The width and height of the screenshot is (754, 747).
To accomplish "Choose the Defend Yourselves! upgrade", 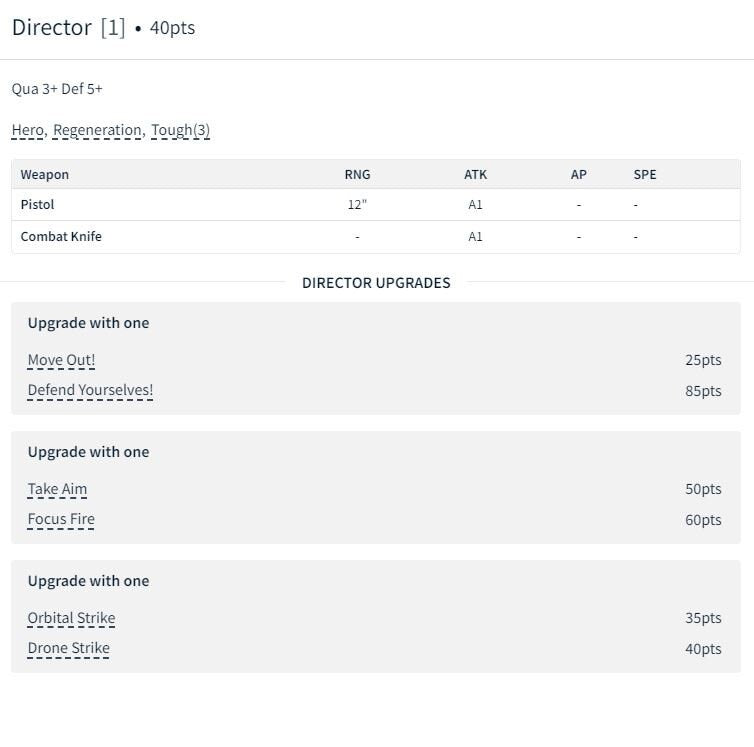I will click(x=90, y=390).
